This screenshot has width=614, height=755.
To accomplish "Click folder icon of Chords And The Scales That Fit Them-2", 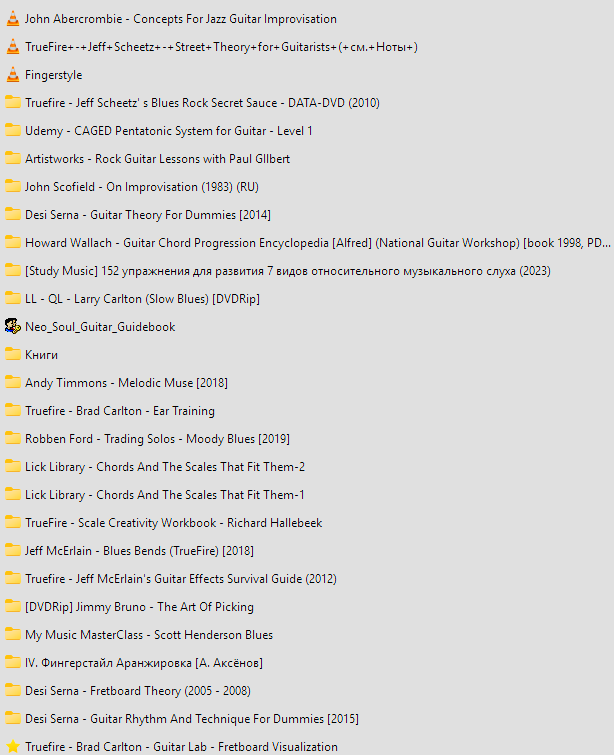I will point(13,466).
